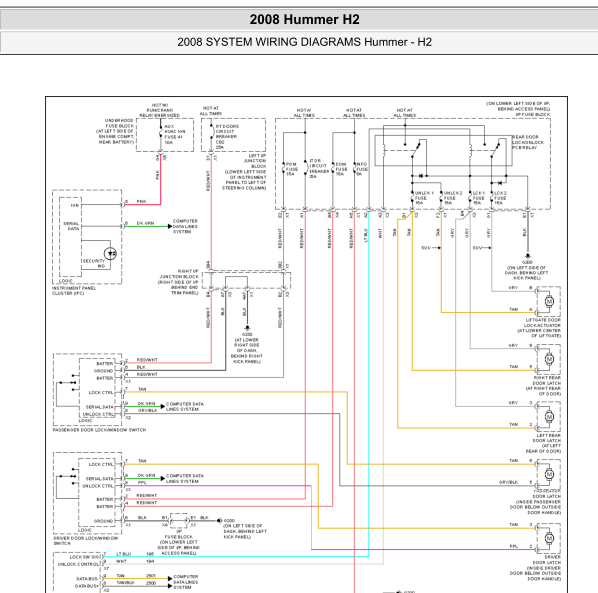Click the "PDM FUSE 15A" label

click(x=292, y=169)
